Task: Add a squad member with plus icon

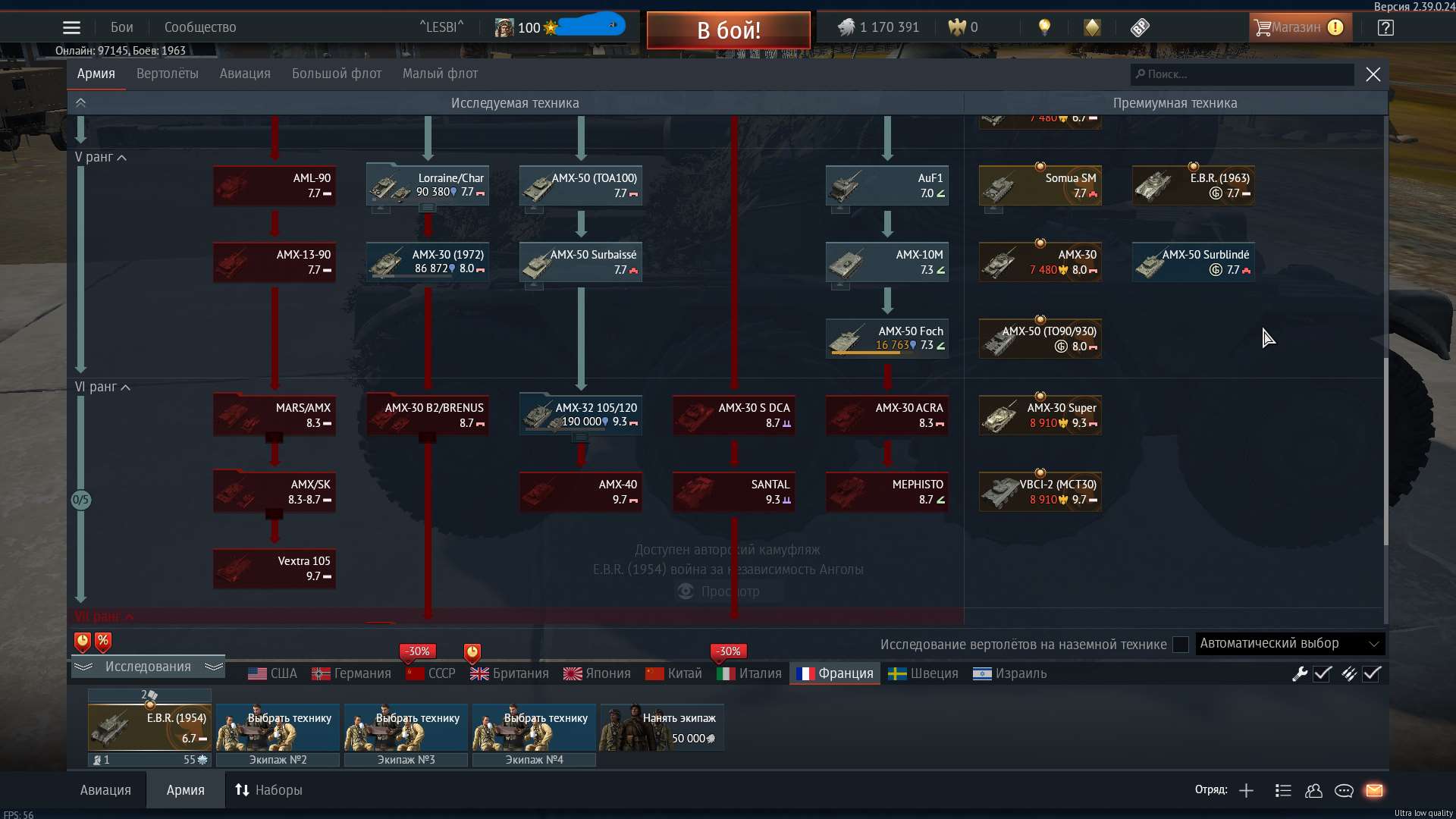Action: coord(1246,791)
